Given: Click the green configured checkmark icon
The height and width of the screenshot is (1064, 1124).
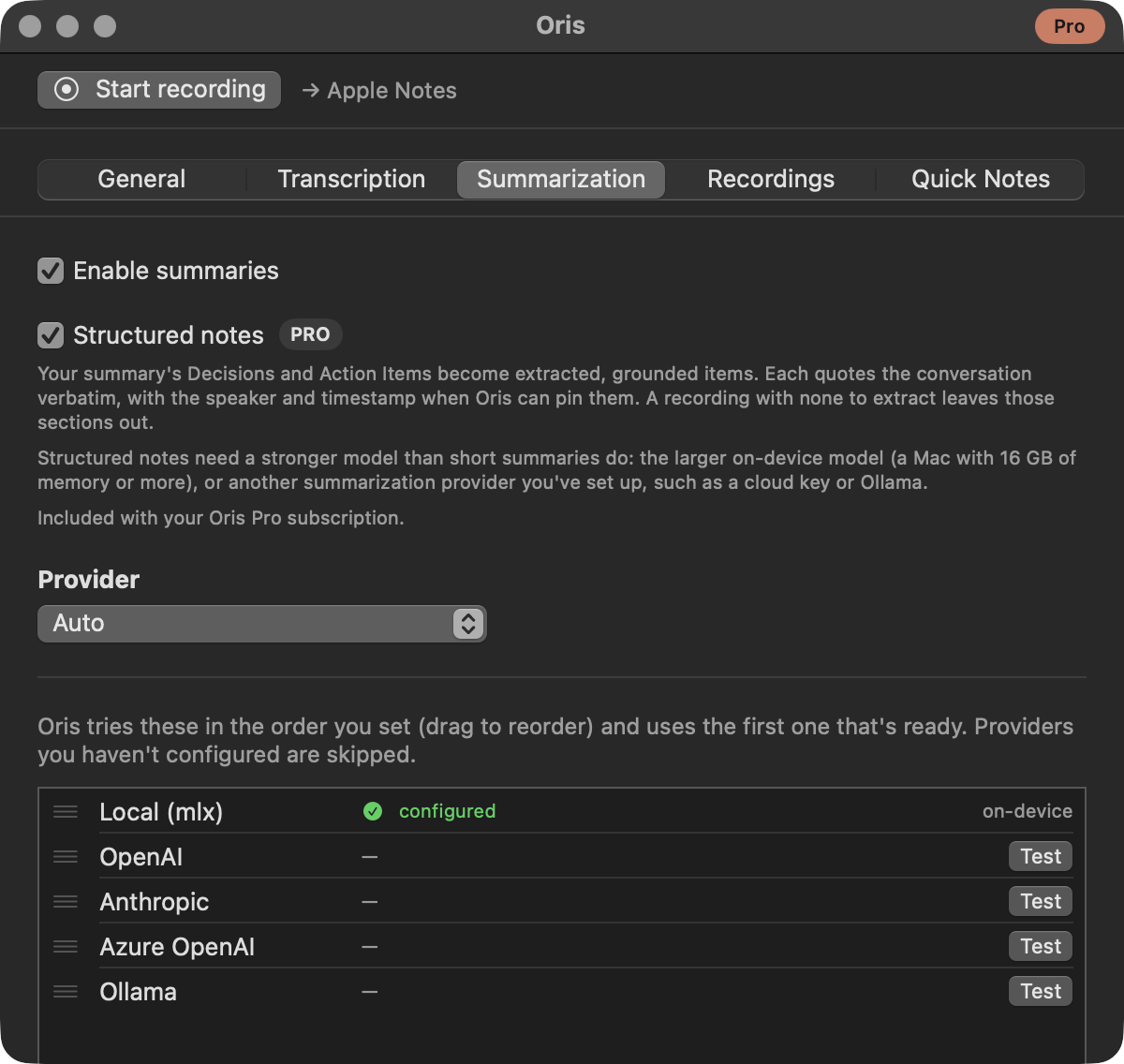Looking at the screenshot, I should (373, 811).
